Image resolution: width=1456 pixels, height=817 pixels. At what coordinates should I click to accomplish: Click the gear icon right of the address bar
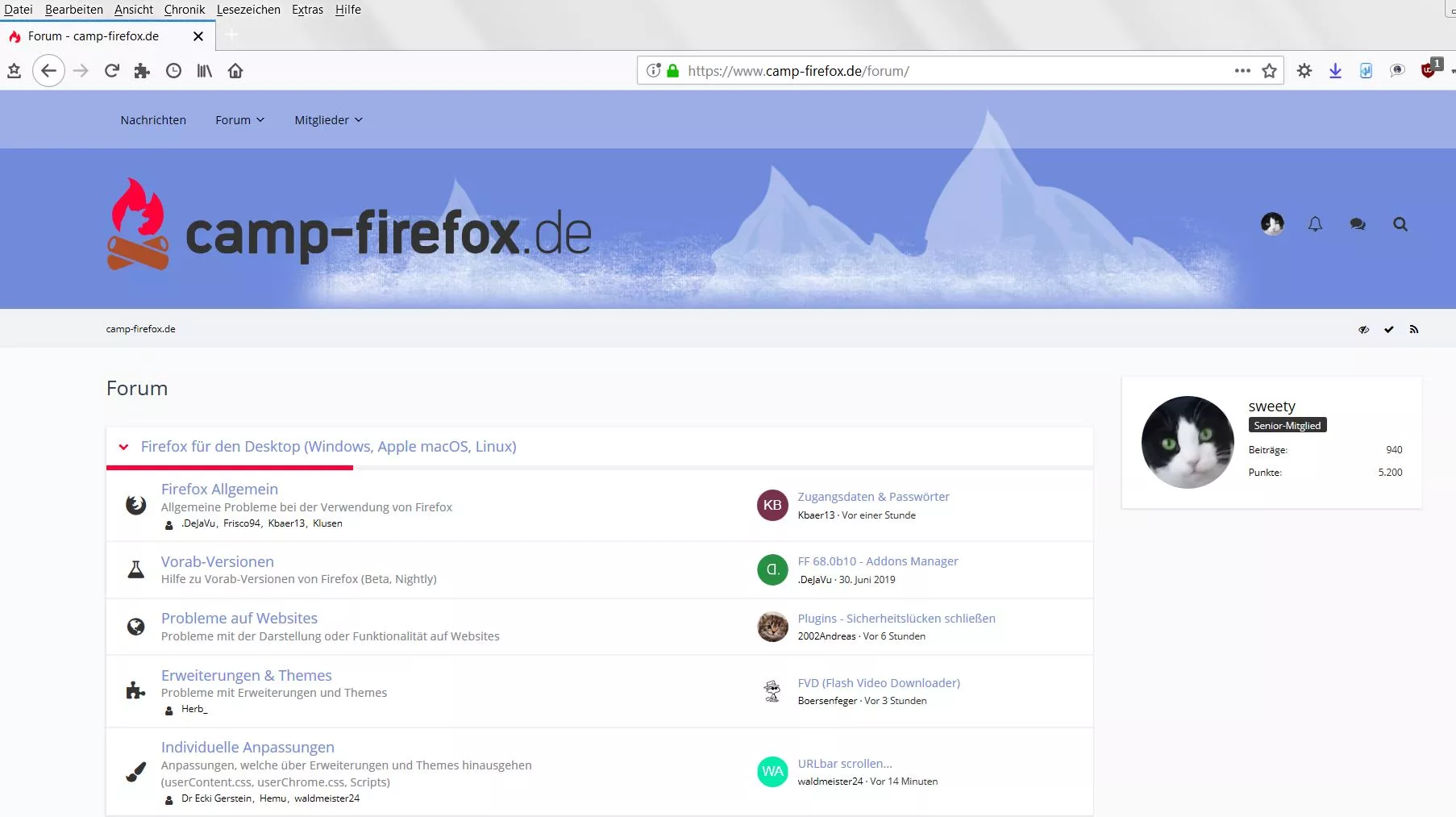pyautogui.click(x=1304, y=71)
